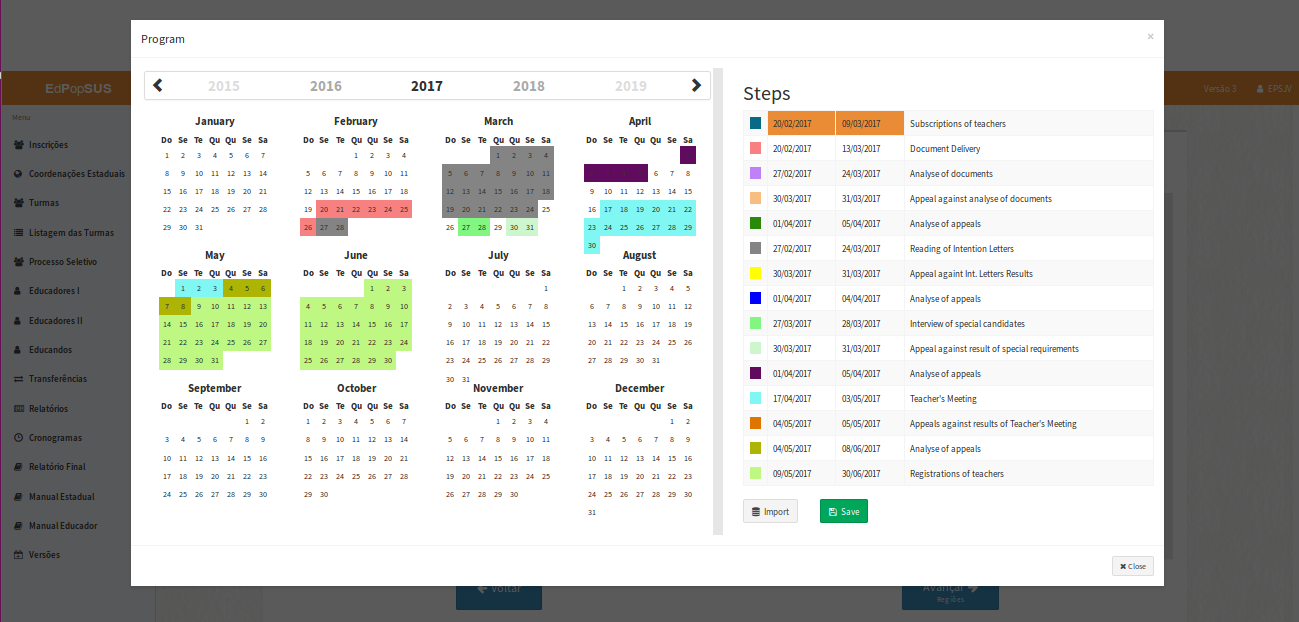Pick swatch for Reading of Intention Letters
This screenshot has height=622, width=1299.
click(756, 249)
